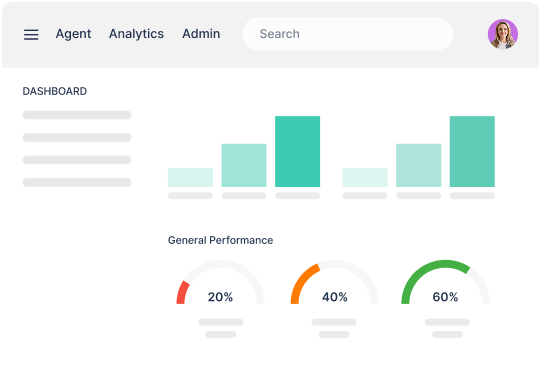Click inside the Search field
Image resolution: width=539 pixels, height=379 pixels.
(x=348, y=34)
